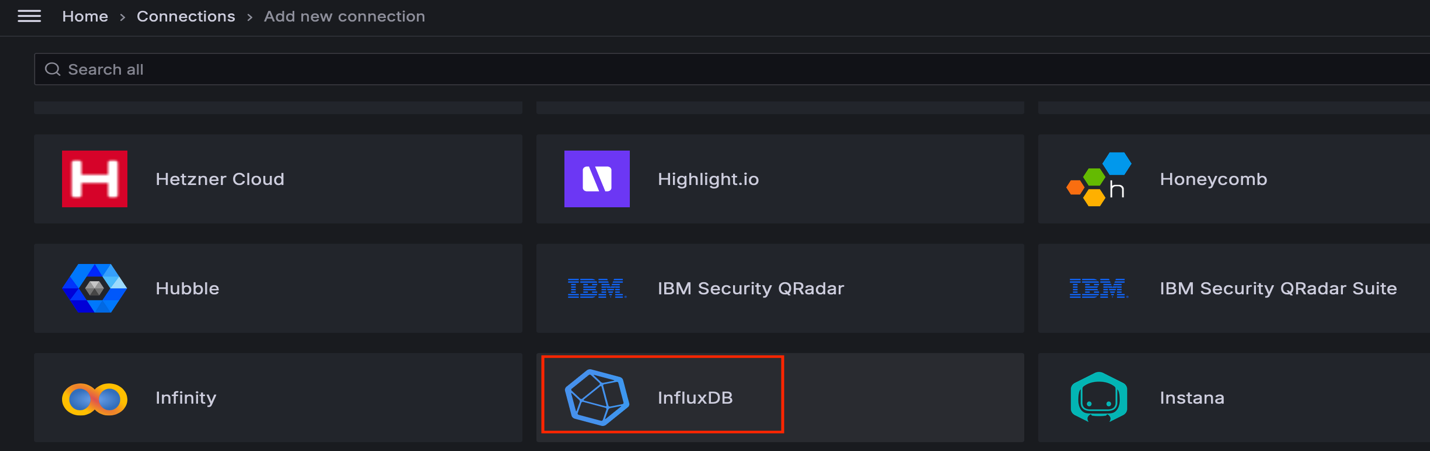Select the InfluxDB label
Screen dimensions: 1430x451
click(695, 397)
